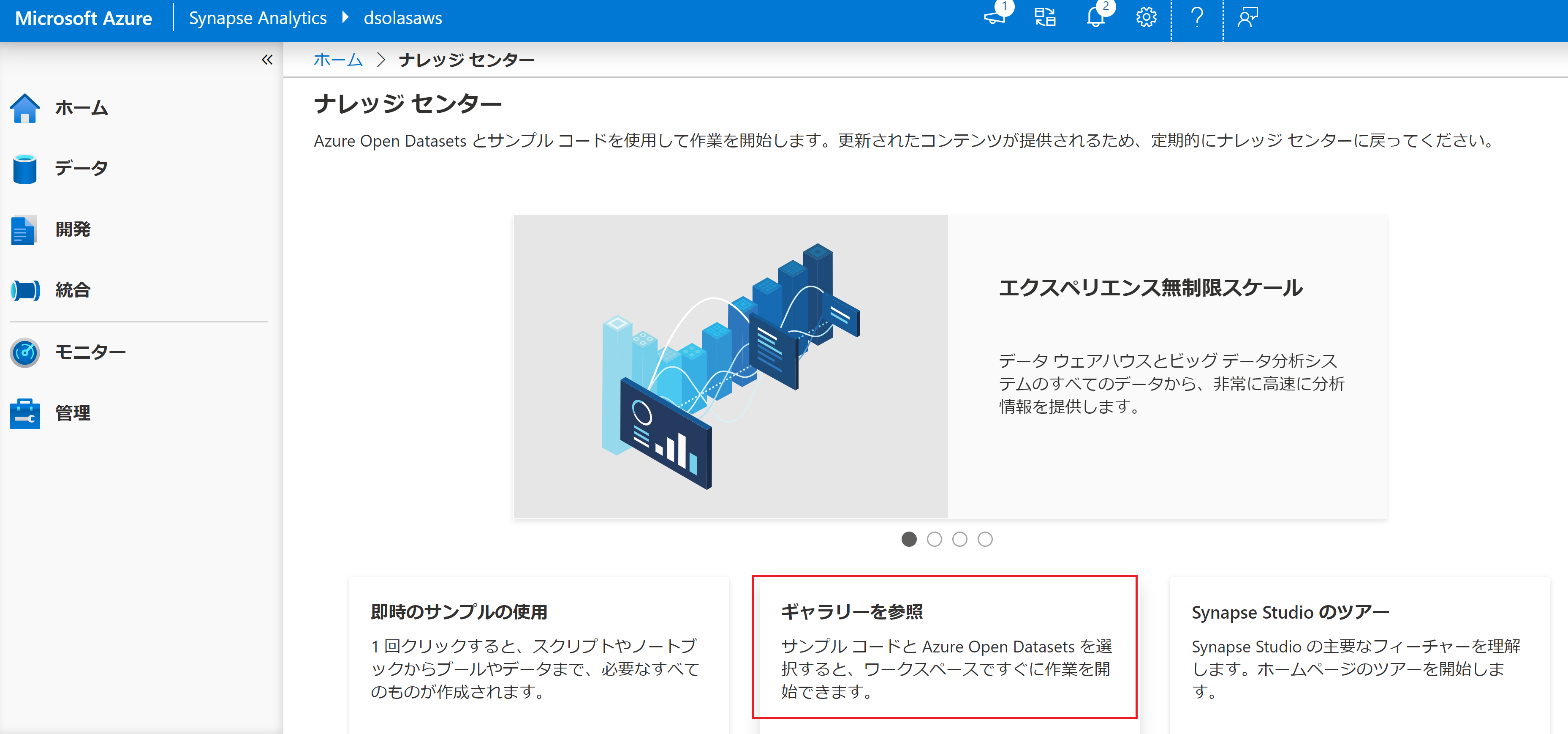Select the second carousel dot
Image resolution: width=1568 pixels, height=734 pixels.
pos(935,539)
